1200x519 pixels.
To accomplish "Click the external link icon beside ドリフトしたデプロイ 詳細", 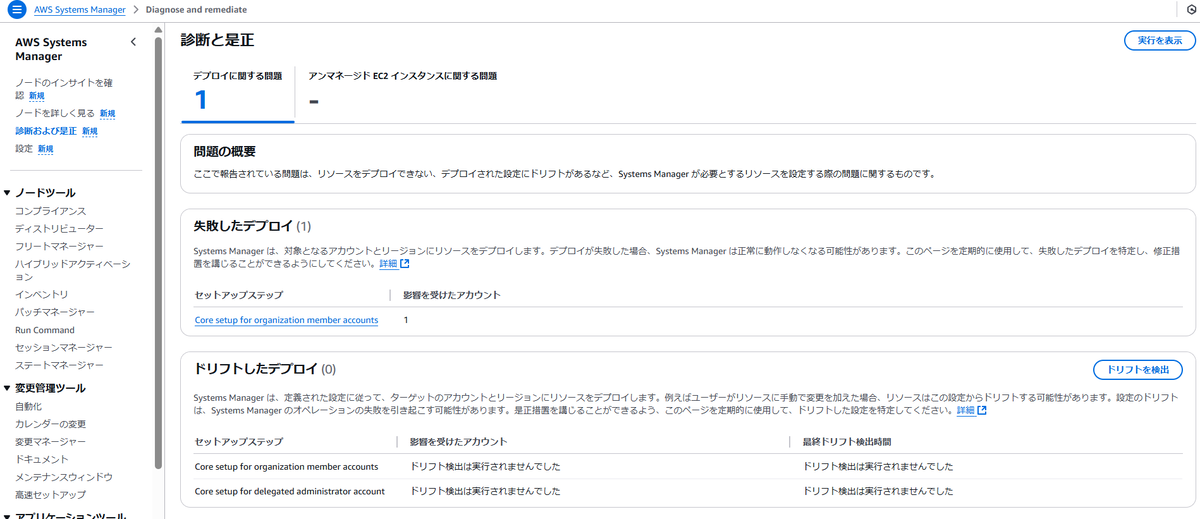I will 982,411.
